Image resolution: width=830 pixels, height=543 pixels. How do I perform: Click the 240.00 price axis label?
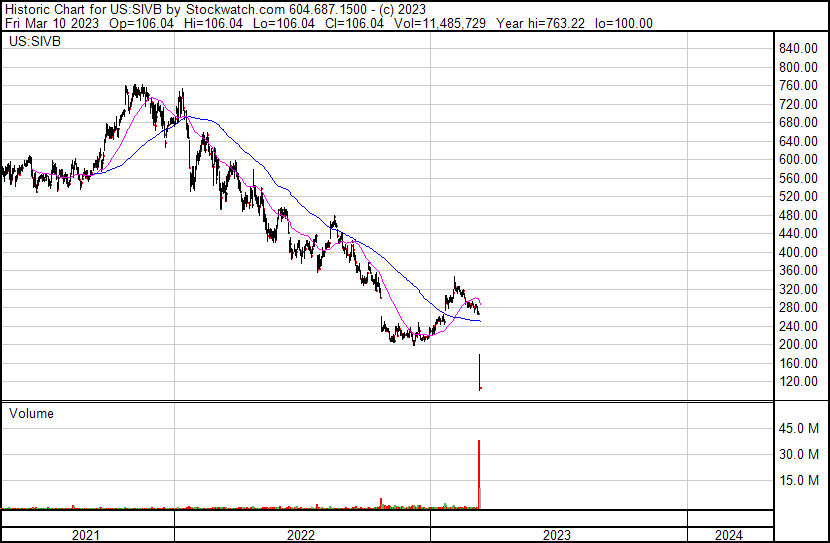click(x=798, y=327)
